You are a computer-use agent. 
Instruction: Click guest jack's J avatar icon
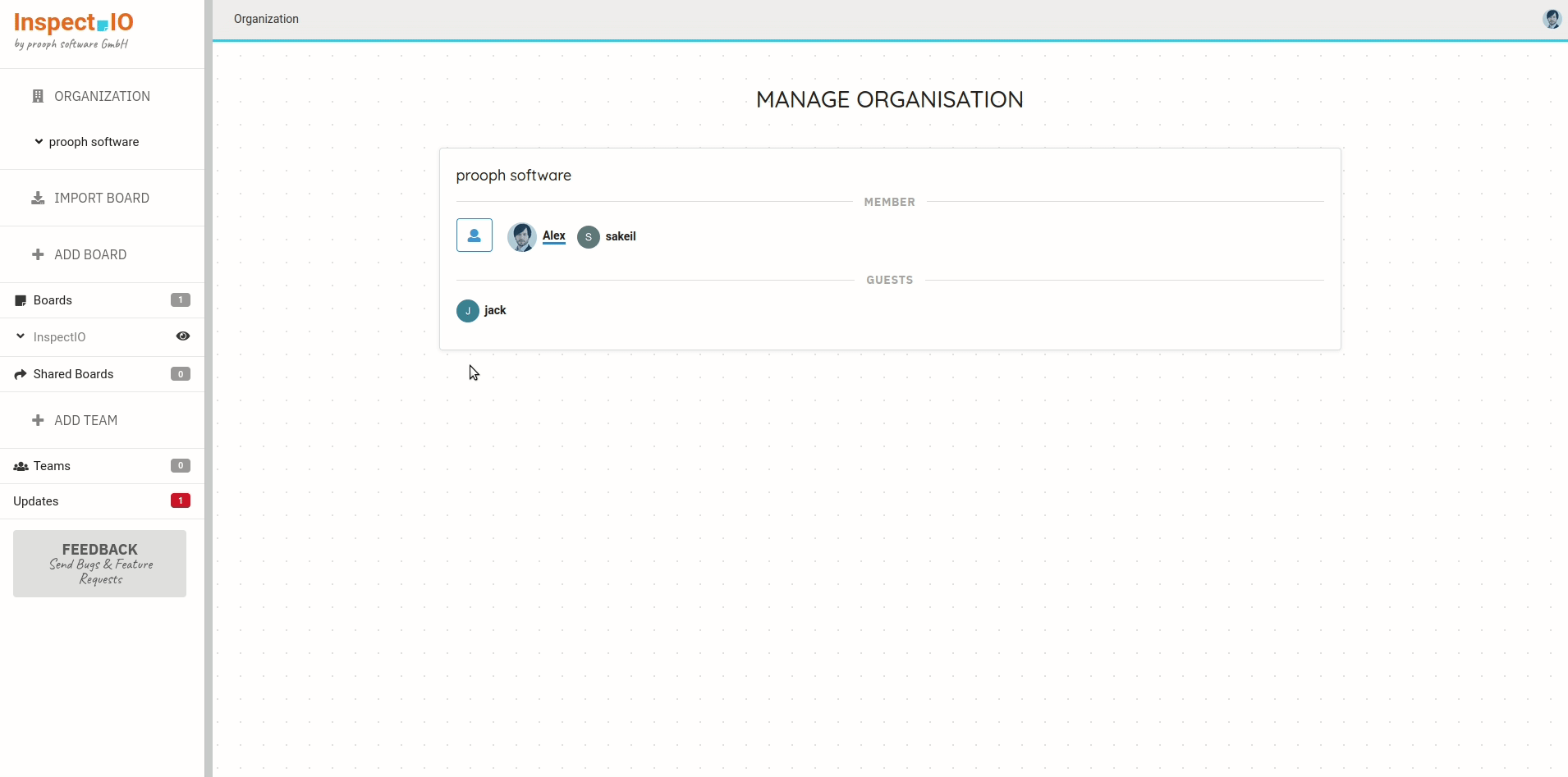point(467,311)
